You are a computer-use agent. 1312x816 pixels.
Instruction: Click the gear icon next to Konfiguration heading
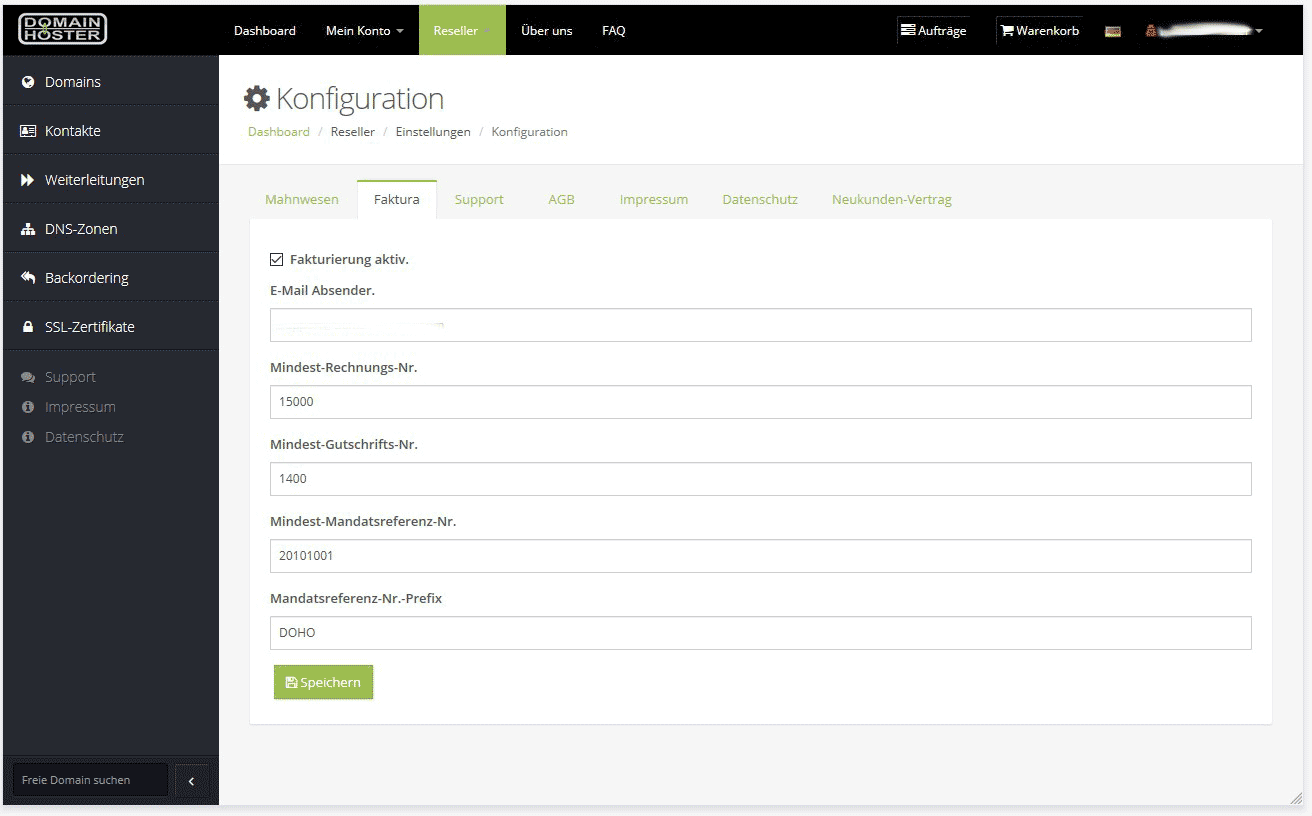click(x=257, y=98)
